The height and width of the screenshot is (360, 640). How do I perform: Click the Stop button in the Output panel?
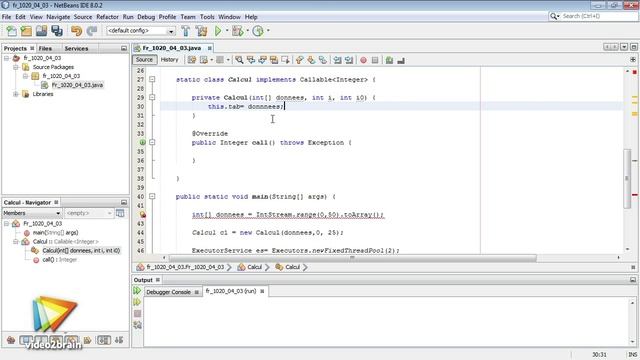[x=137, y=313]
